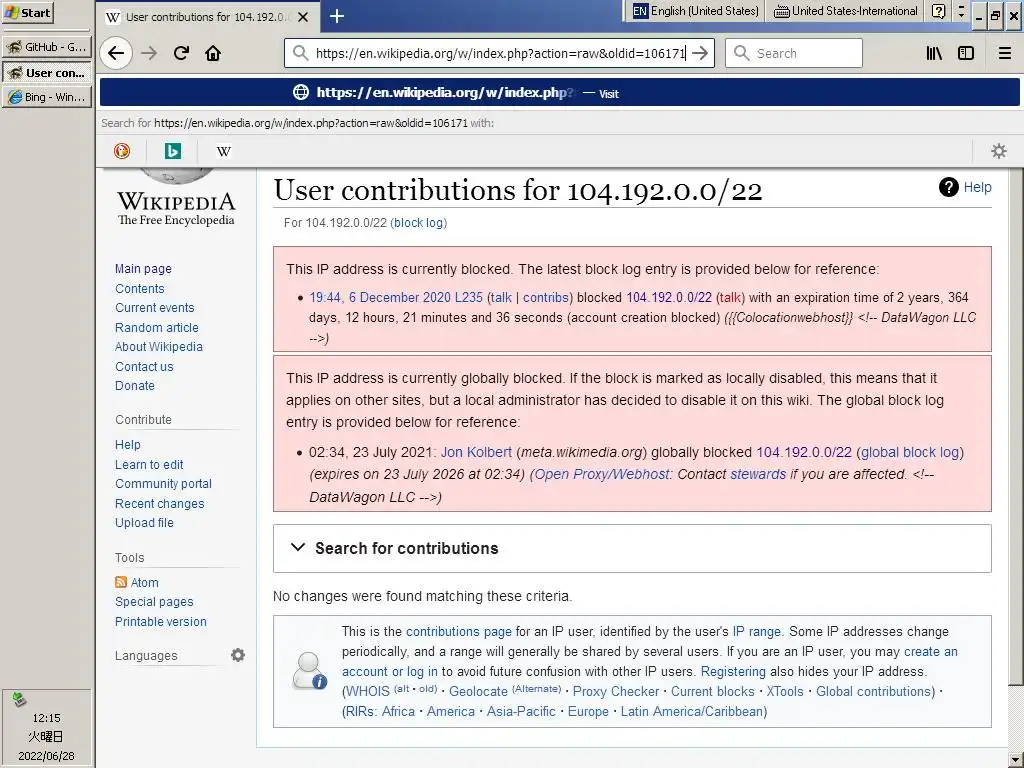The height and width of the screenshot is (768, 1024).
Task: Open the block log link
Action: 418,223
